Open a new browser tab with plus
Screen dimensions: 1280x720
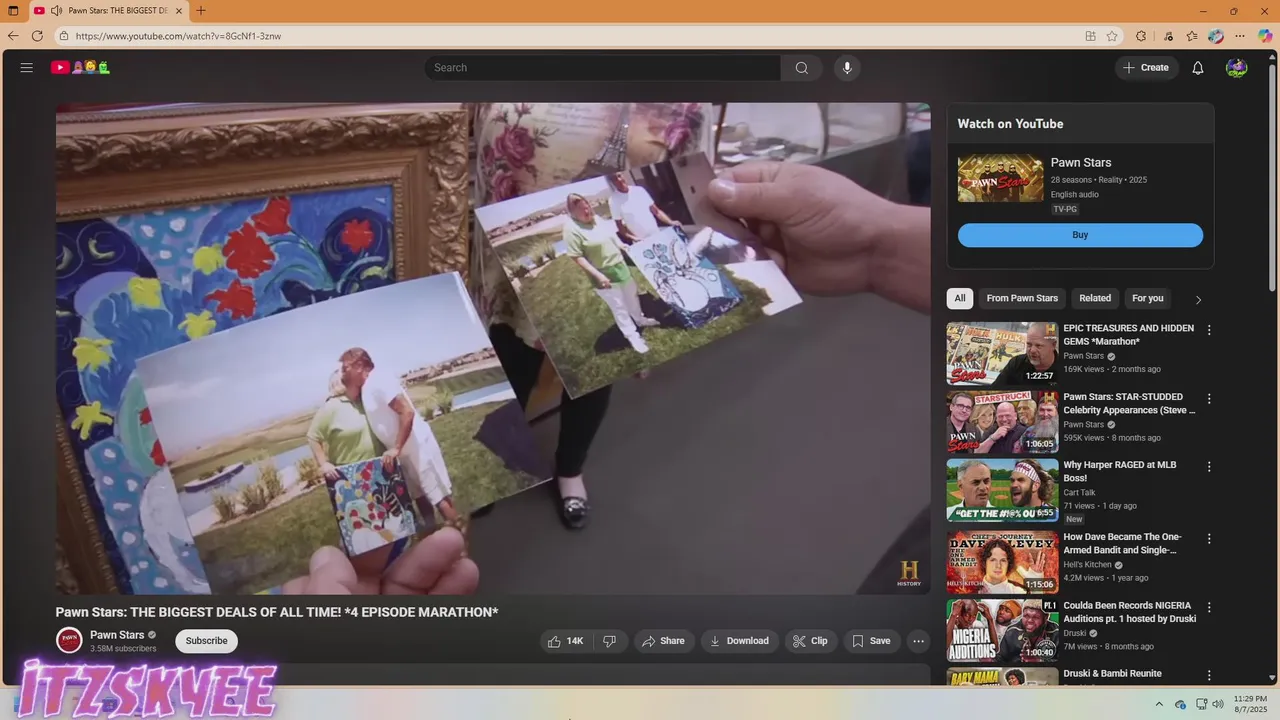[x=201, y=11]
